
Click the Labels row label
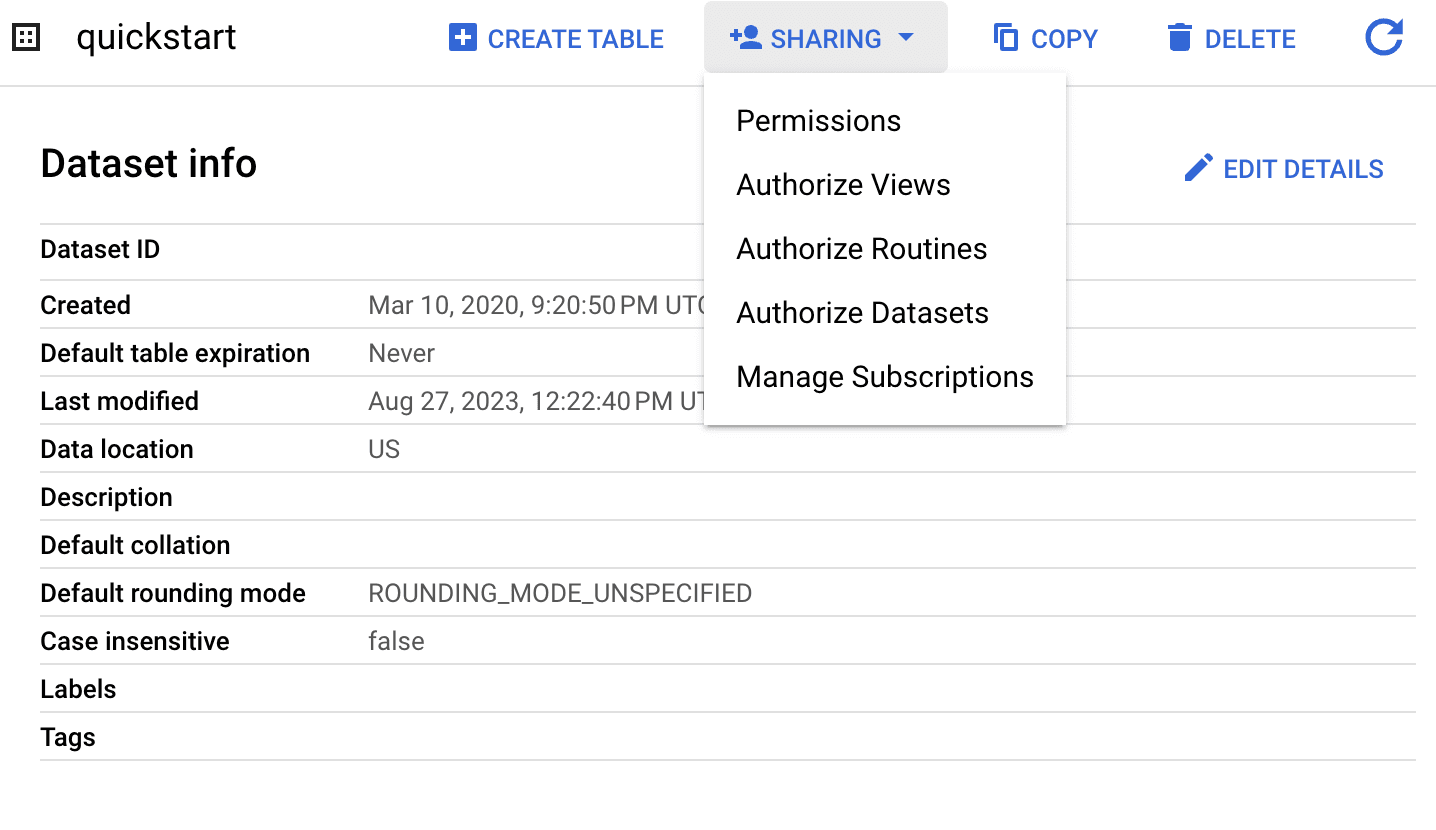click(x=78, y=689)
